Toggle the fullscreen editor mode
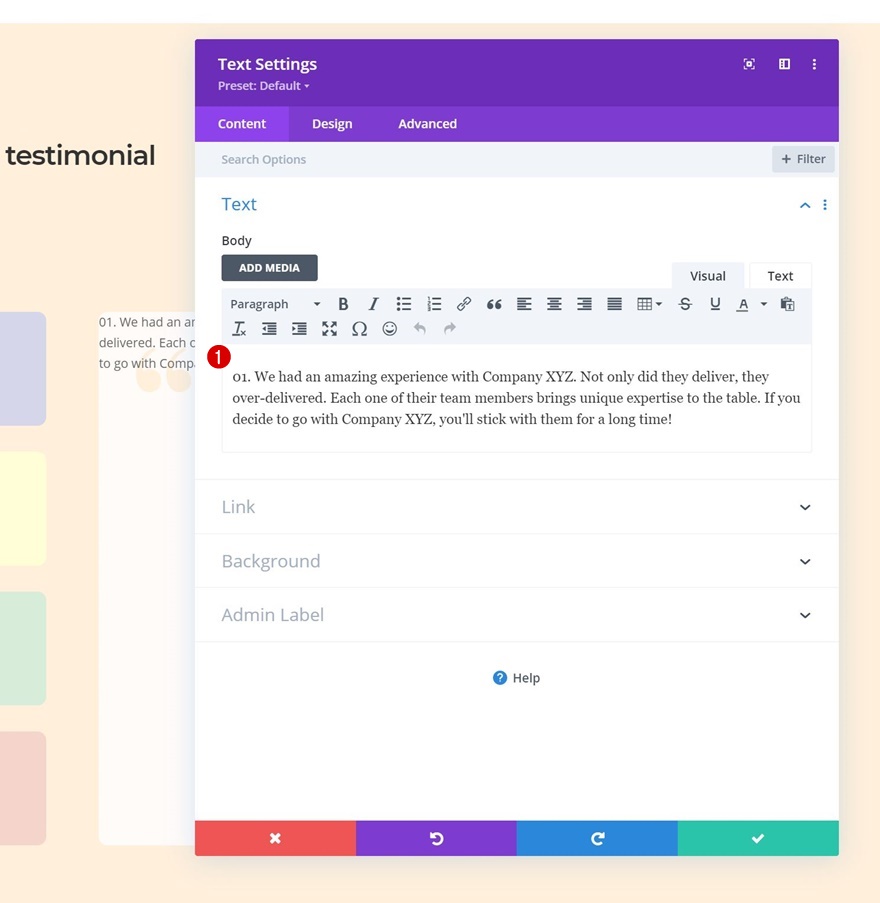880x903 pixels. [329, 329]
